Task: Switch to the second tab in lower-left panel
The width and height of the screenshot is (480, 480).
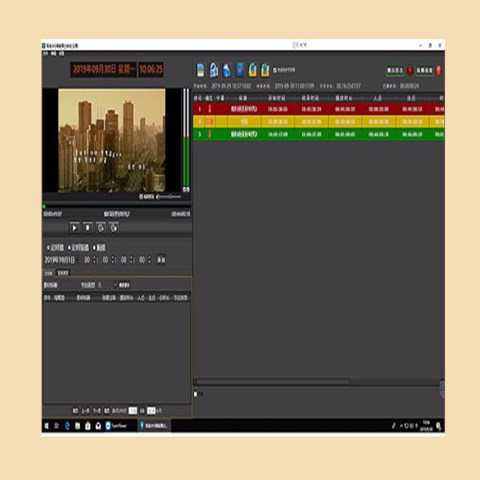Action: 63,273
